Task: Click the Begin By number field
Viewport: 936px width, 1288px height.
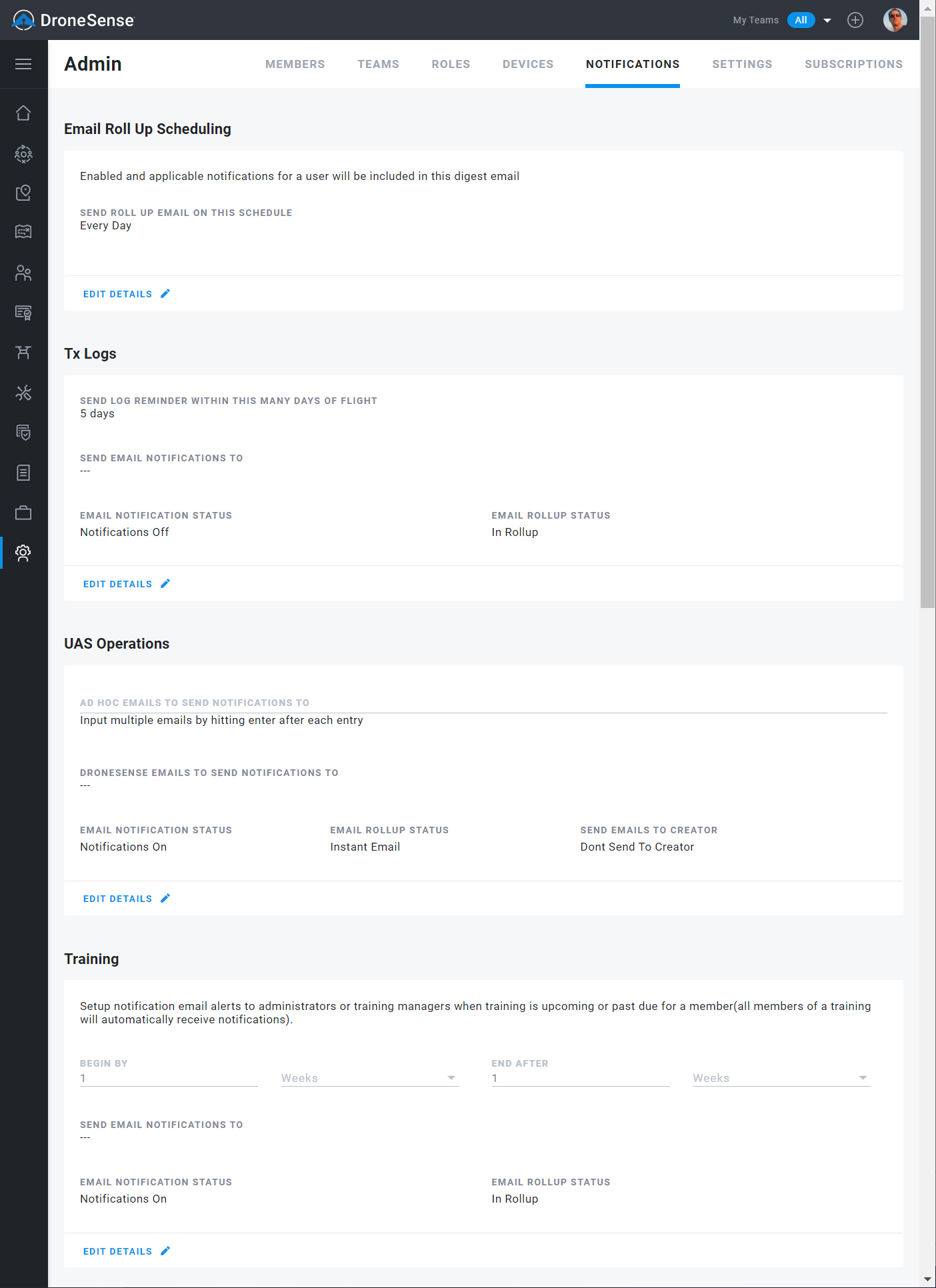Action: [x=169, y=1078]
